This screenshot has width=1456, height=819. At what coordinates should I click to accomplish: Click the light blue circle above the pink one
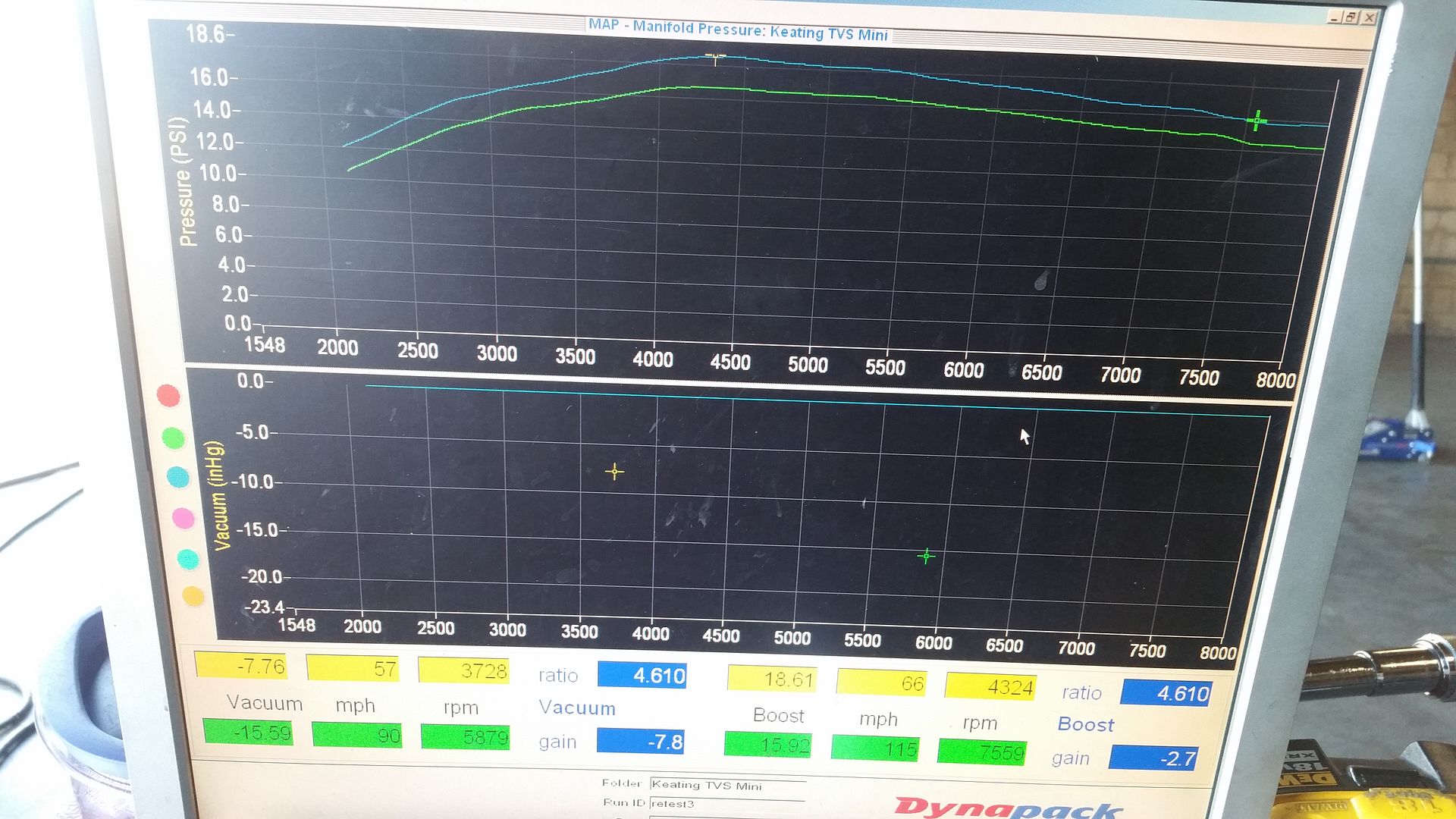click(x=177, y=477)
